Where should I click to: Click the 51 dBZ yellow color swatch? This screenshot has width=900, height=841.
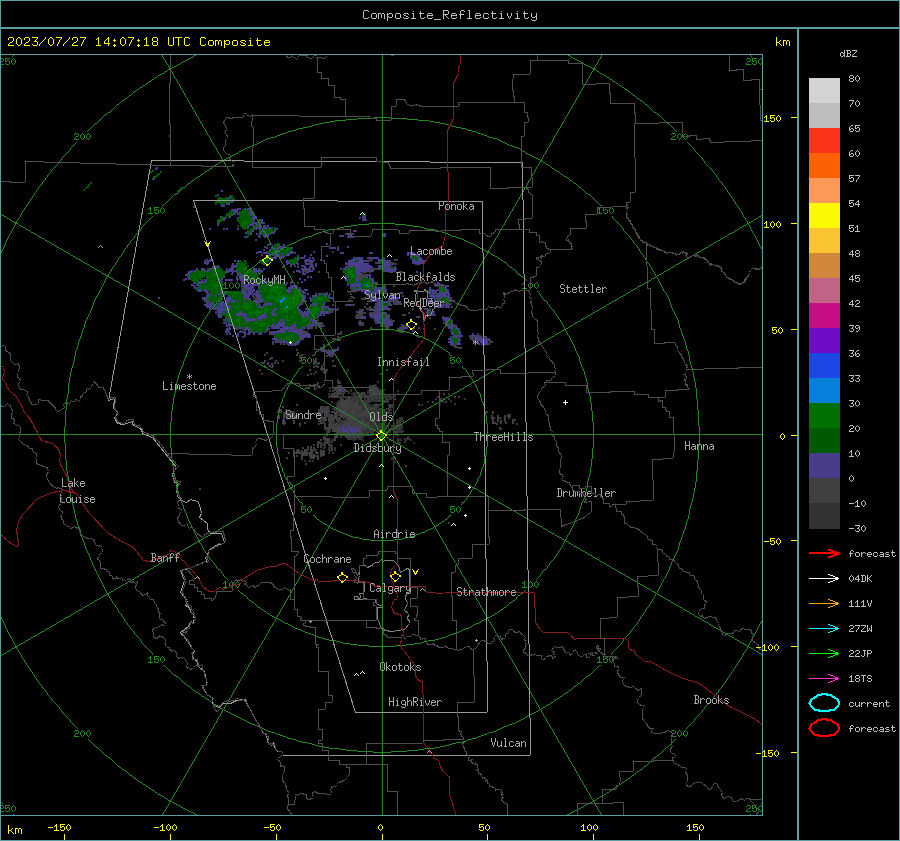tap(824, 216)
